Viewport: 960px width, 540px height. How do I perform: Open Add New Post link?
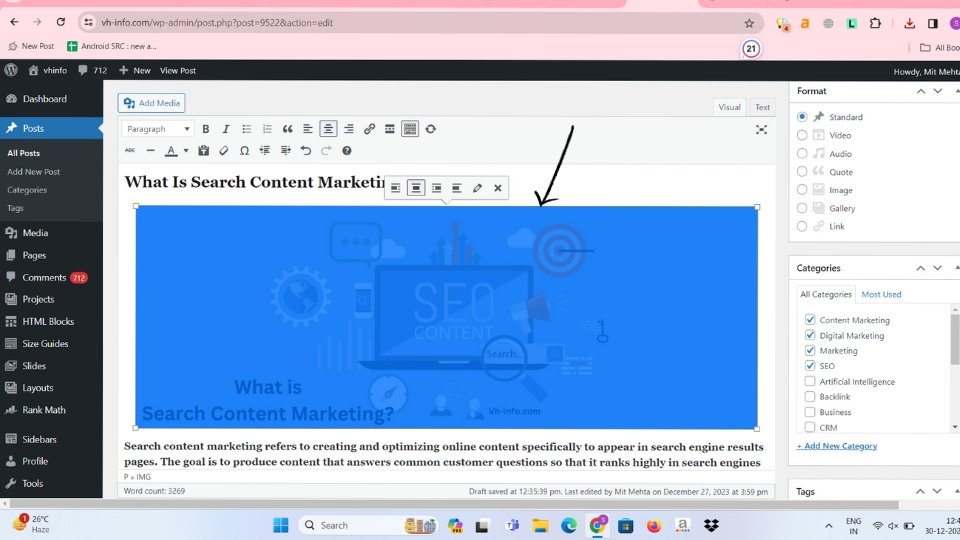pos(34,171)
